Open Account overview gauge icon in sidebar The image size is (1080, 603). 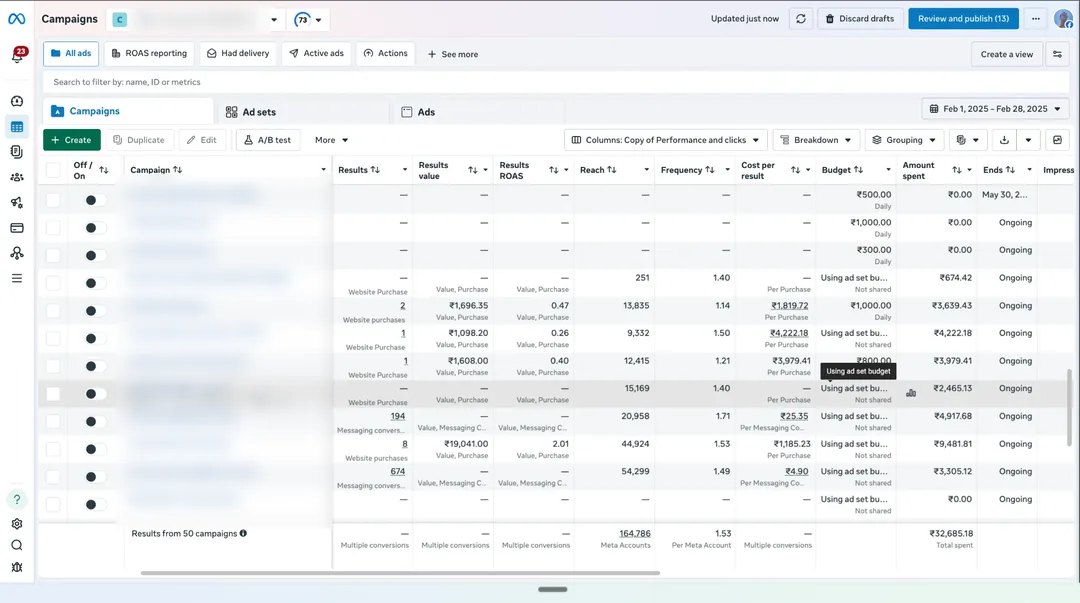[x=17, y=101]
